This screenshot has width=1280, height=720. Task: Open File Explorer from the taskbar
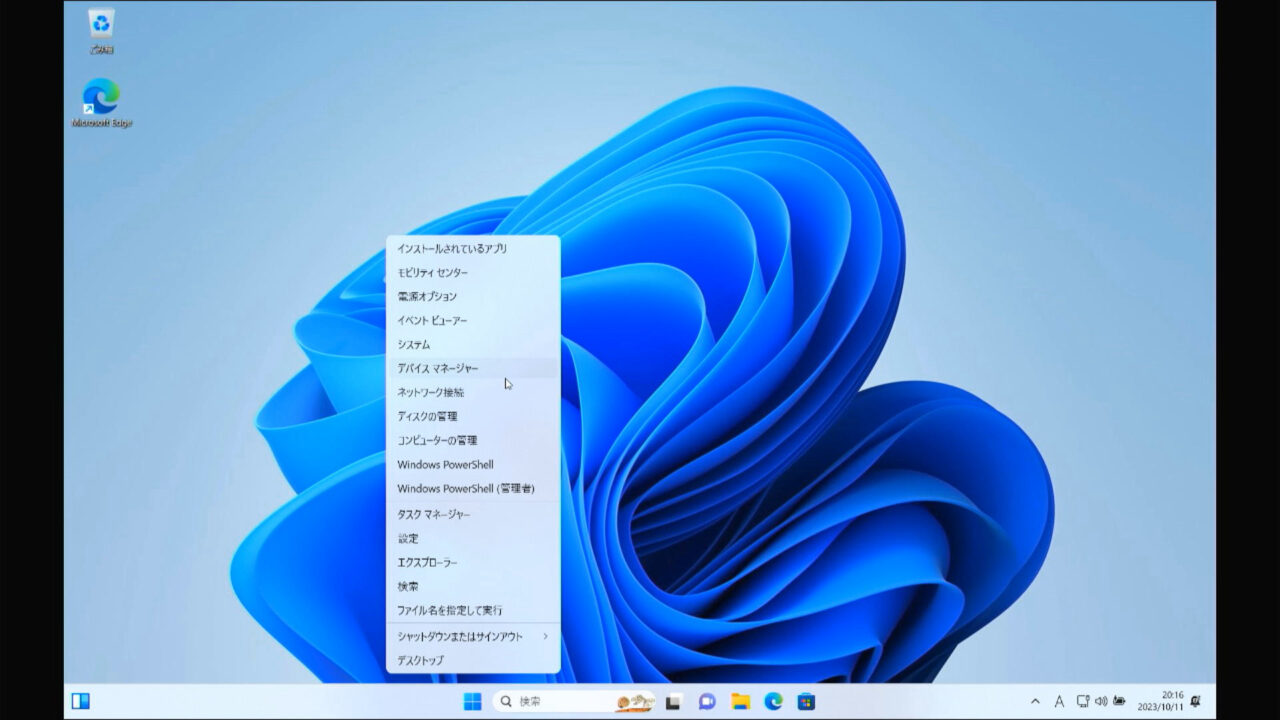pos(740,701)
